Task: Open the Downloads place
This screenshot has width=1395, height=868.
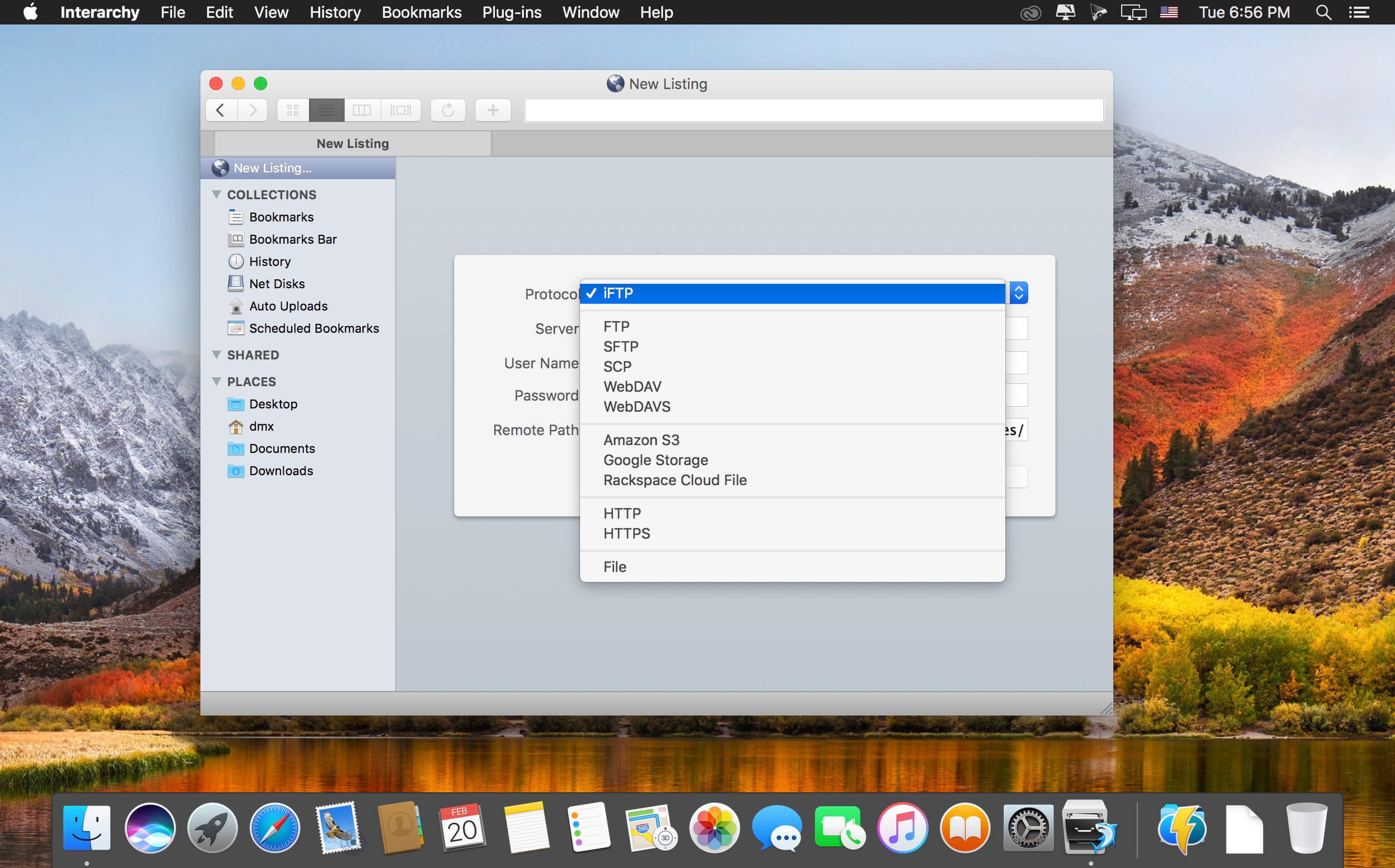Action: point(281,471)
